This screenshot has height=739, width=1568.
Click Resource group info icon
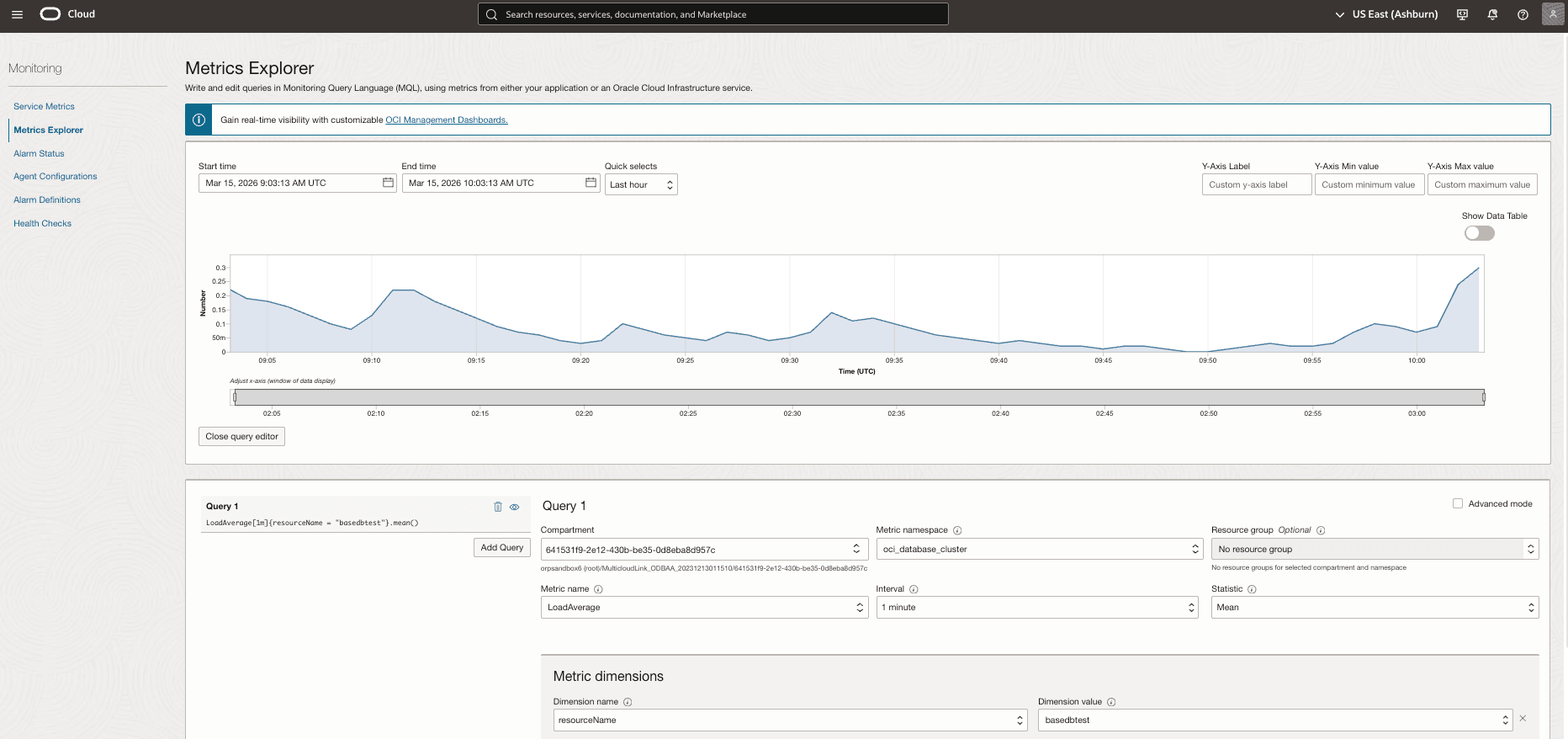tap(1321, 530)
